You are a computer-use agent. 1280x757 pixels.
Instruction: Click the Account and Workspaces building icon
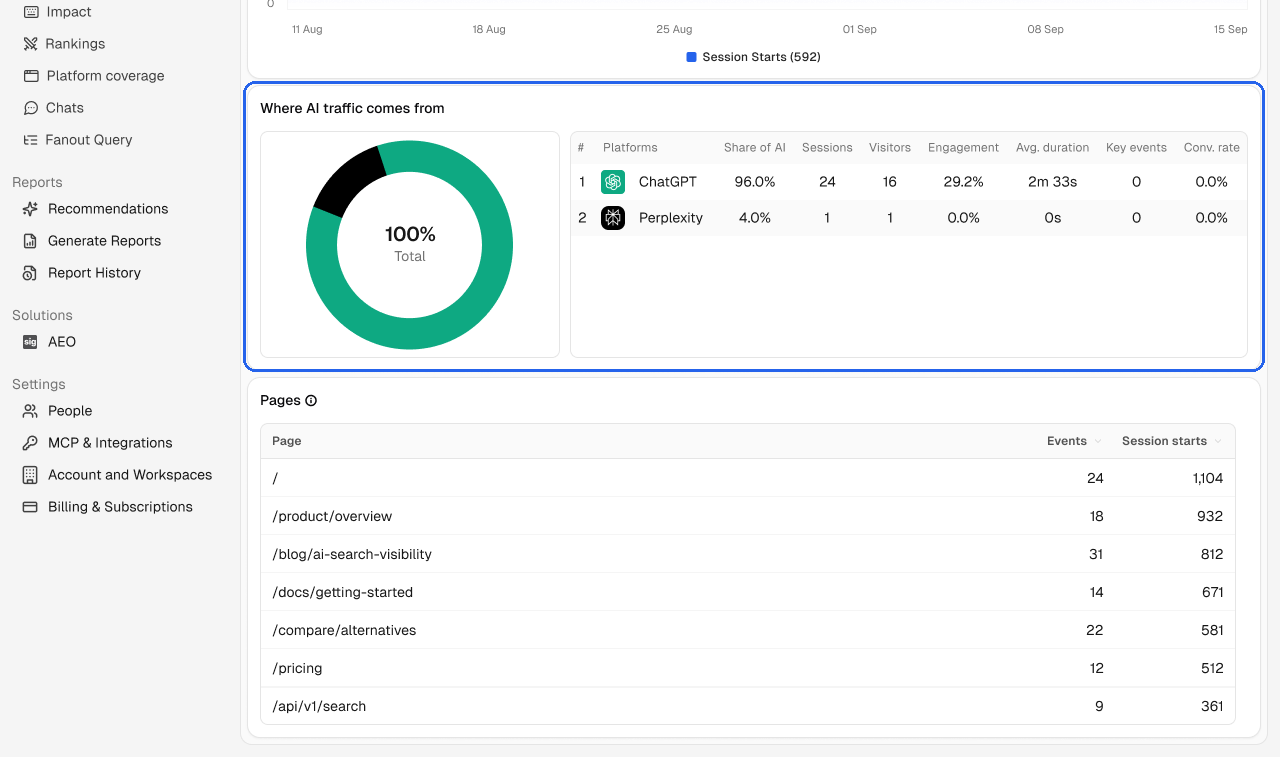point(30,475)
